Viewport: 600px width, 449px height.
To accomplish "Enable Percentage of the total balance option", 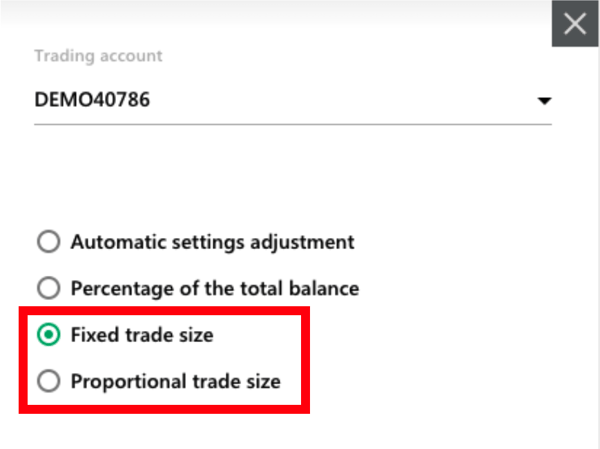I will pyautogui.click(x=48, y=289).
